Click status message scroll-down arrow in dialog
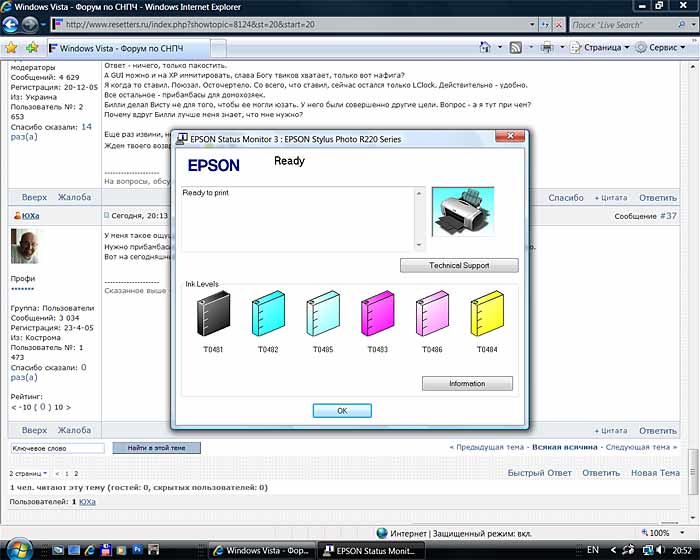This screenshot has width=700, height=560. (419, 245)
